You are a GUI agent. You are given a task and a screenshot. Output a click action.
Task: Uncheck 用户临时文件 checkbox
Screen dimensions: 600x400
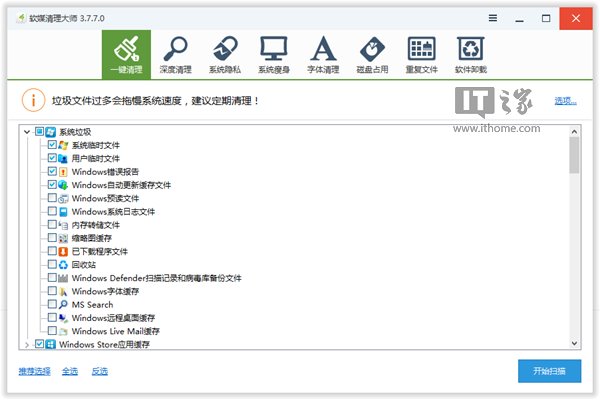point(52,158)
